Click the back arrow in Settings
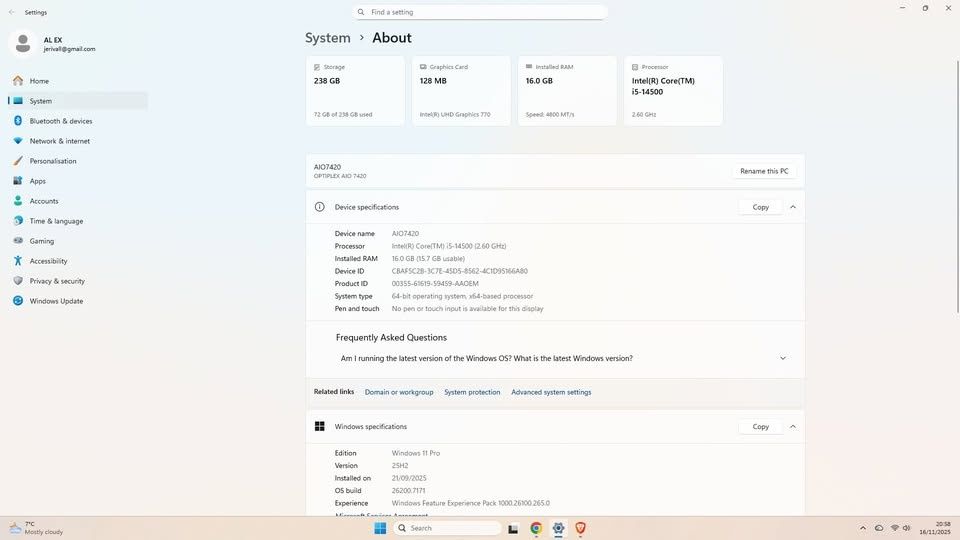 [12, 12]
